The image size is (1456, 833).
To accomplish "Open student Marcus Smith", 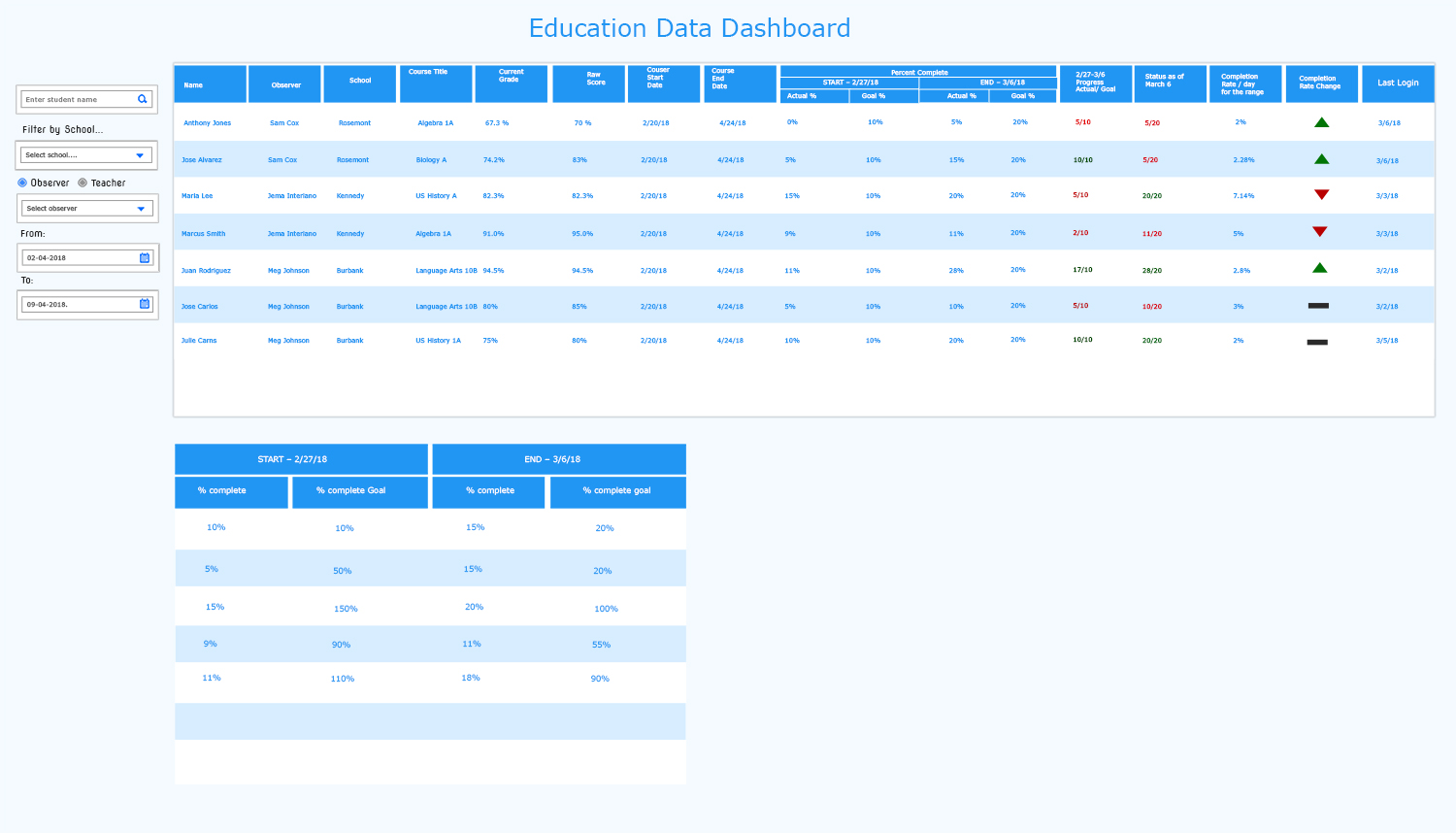I will pos(203,234).
